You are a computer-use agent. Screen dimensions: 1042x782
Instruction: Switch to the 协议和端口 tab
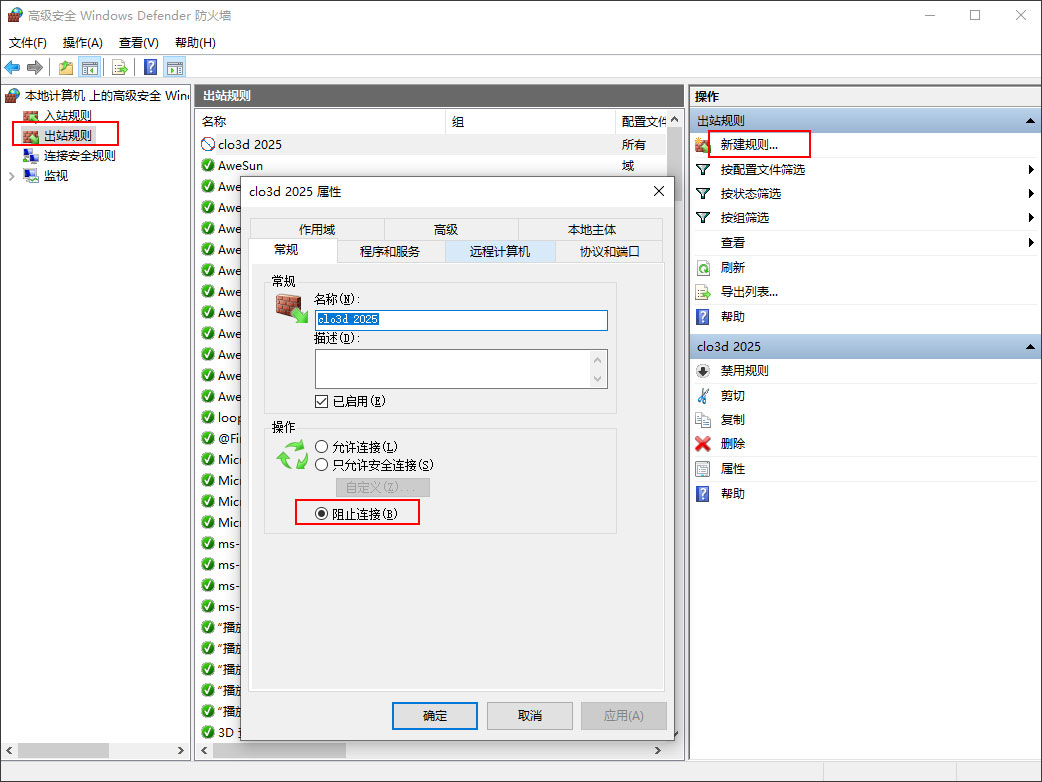coord(609,251)
